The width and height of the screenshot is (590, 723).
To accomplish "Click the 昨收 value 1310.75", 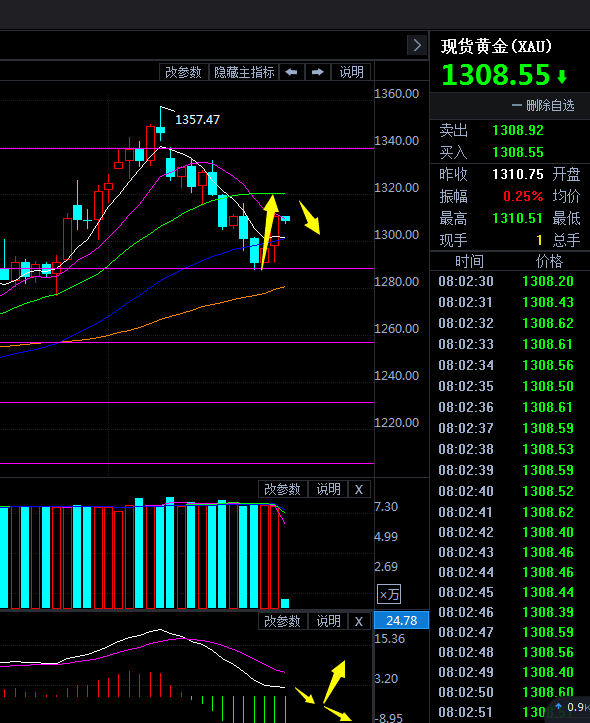I will [x=518, y=174].
